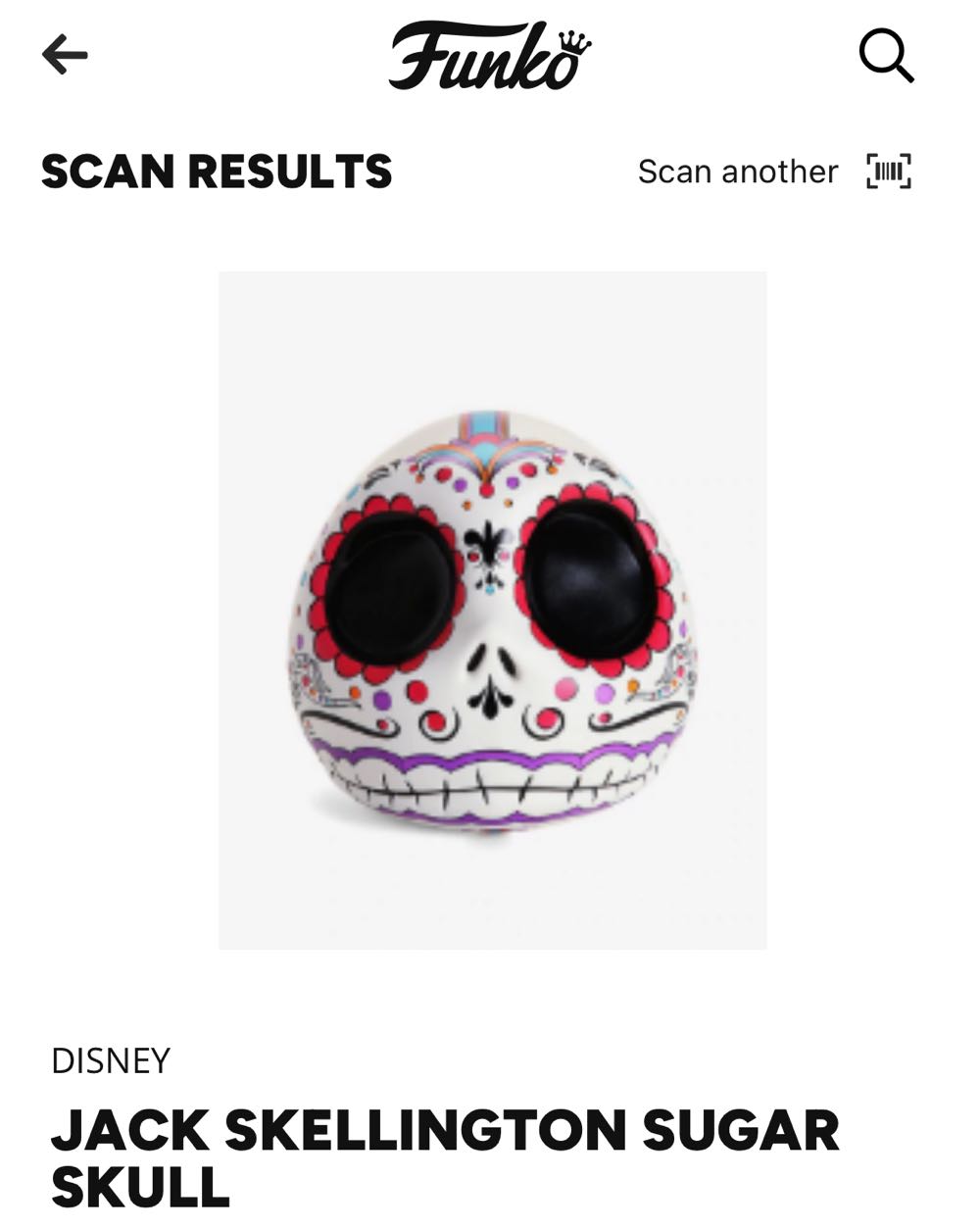Click the word SUGAR in product name

click(741, 1130)
